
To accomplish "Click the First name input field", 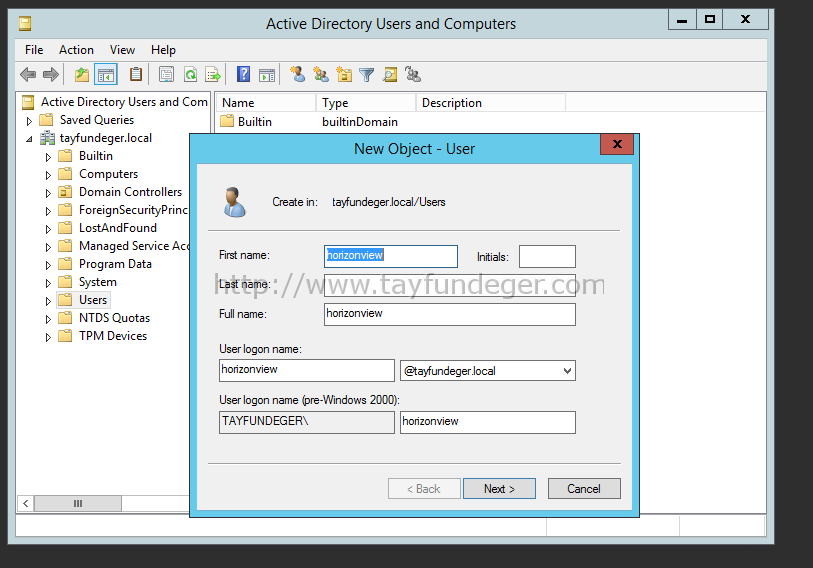I will tap(391, 256).
